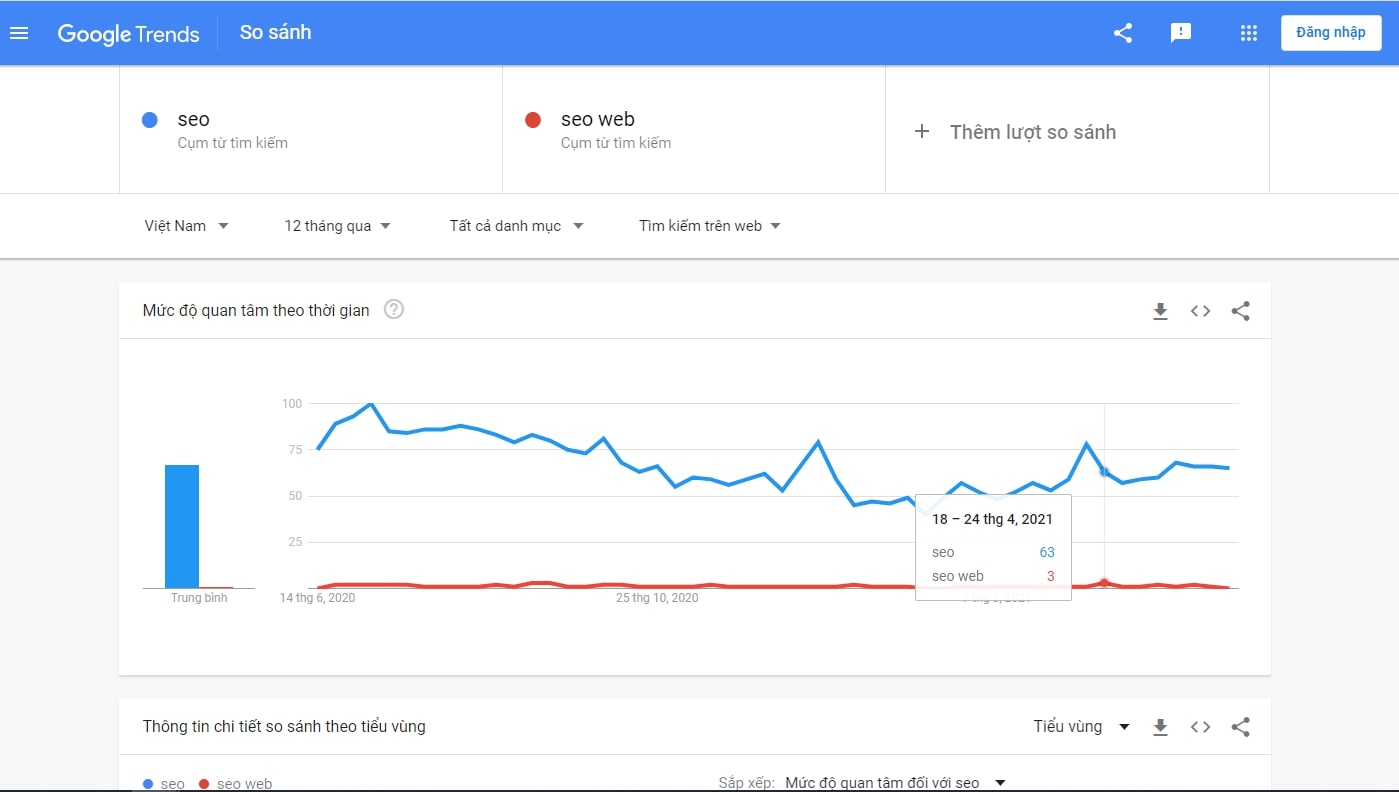The image size is (1399, 792).
Task: Click the 14 thg 6, 2020 axis label
Action: [317, 598]
